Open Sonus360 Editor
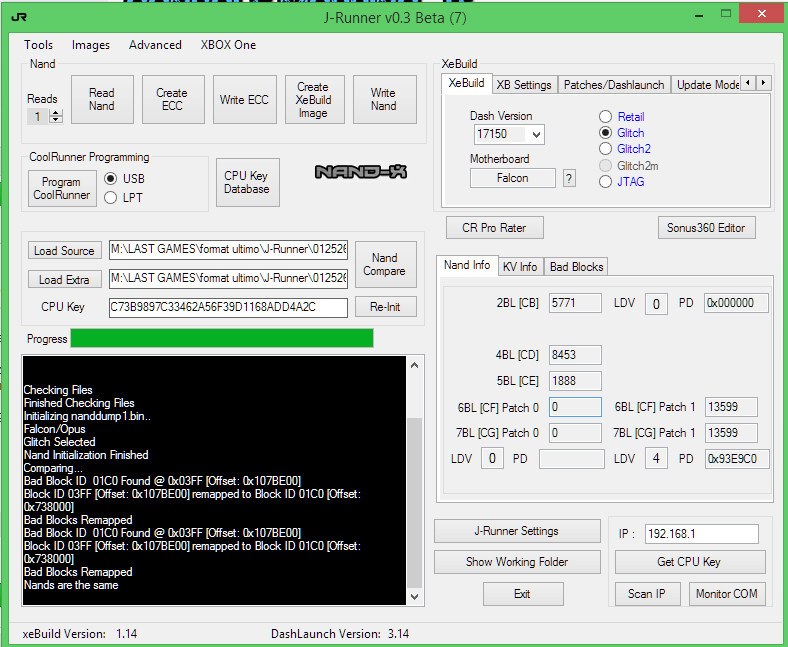Image resolution: width=788 pixels, height=647 pixels. (x=706, y=228)
